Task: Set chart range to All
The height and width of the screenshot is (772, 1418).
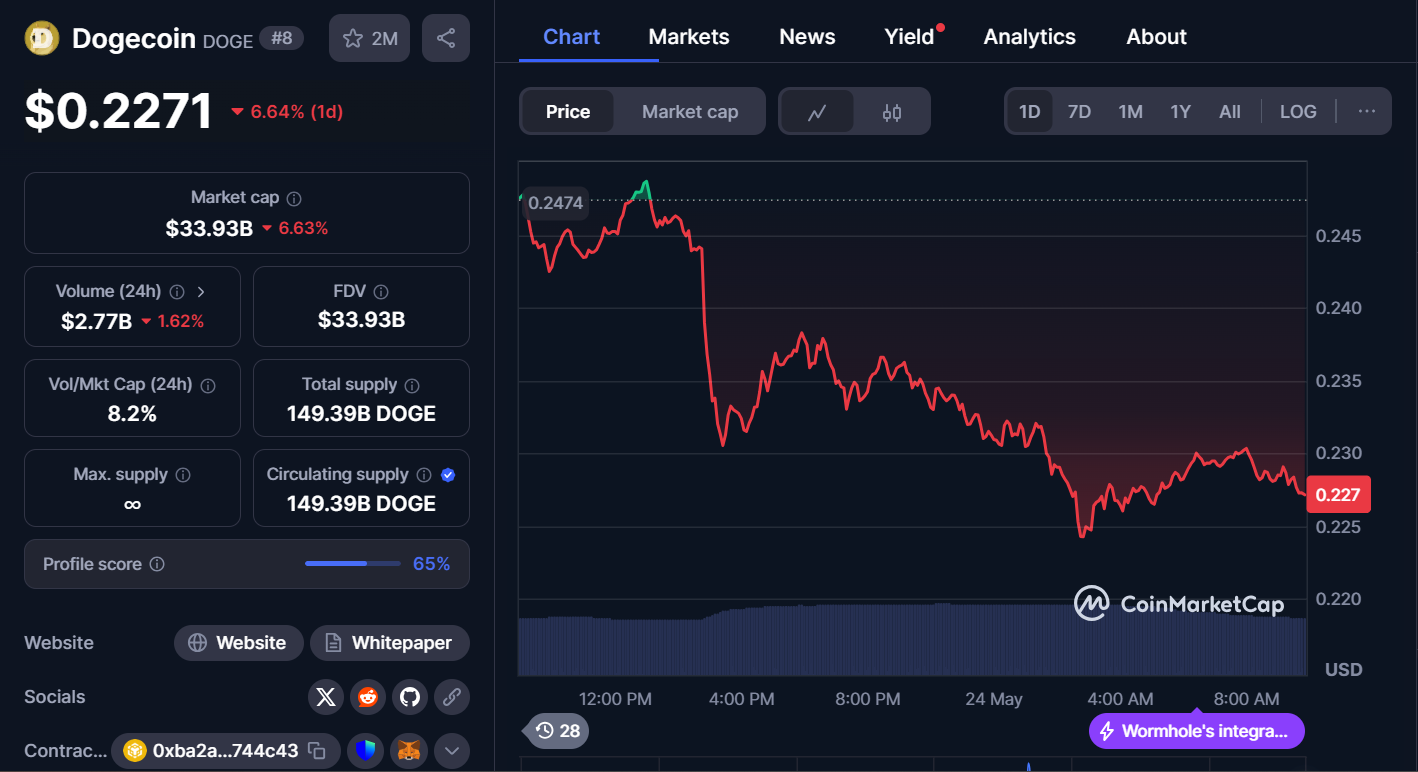Action: coord(1230,111)
